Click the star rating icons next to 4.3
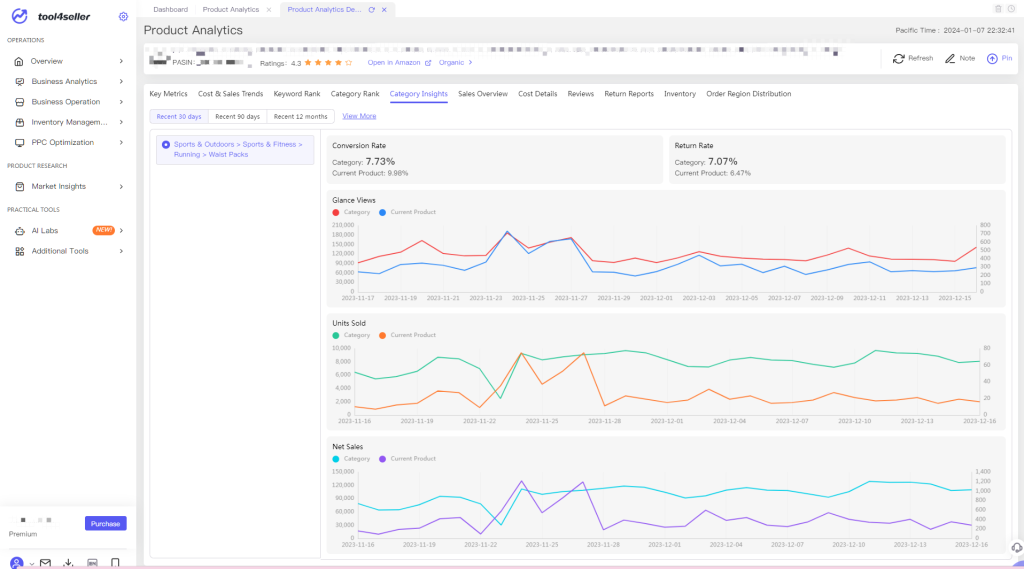 [x=328, y=63]
